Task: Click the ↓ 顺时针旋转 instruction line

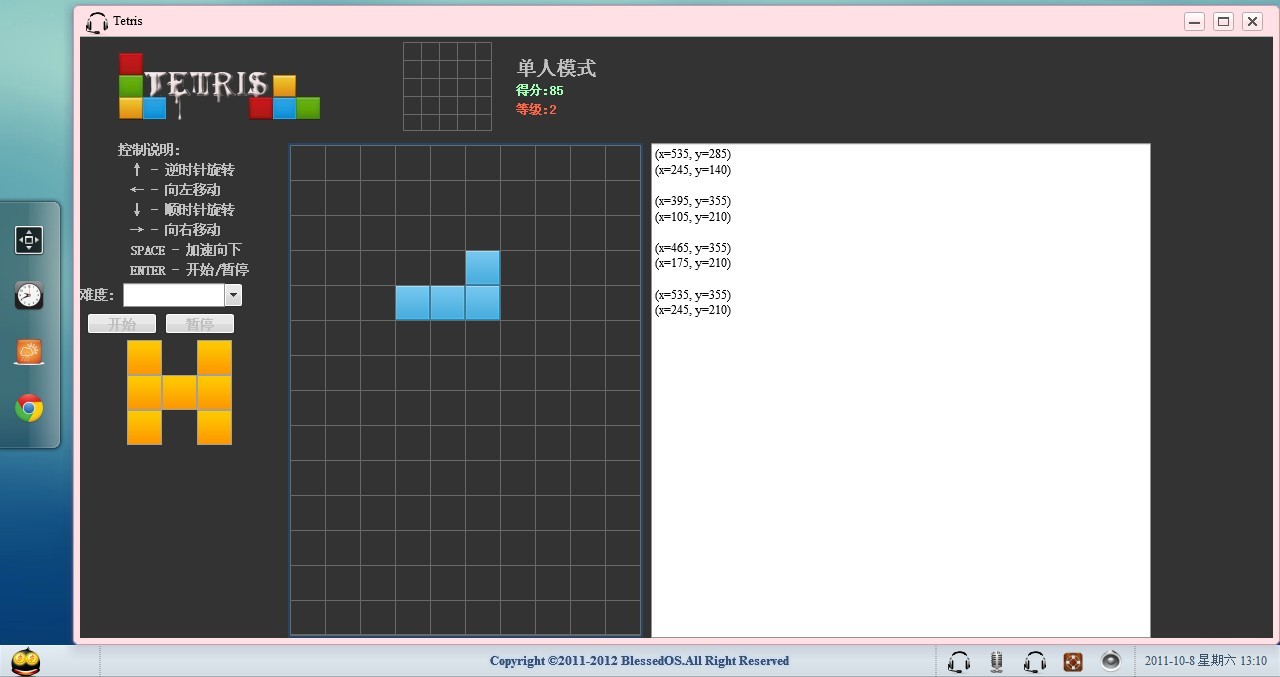Action: [x=183, y=210]
